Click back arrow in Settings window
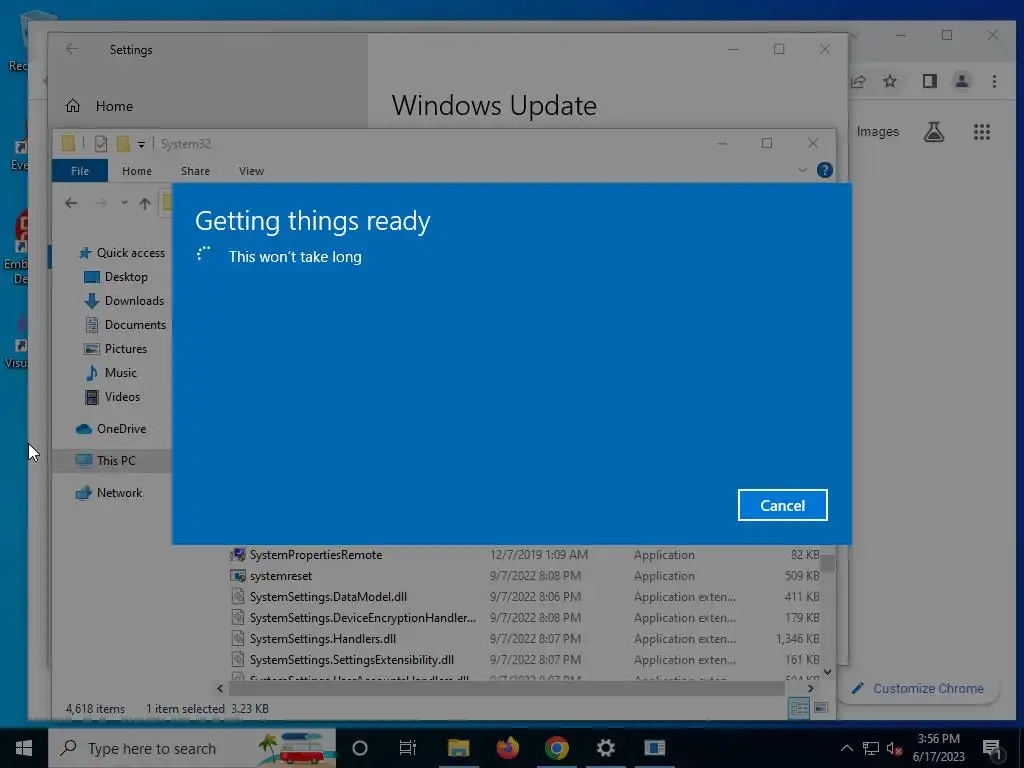Image resolution: width=1024 pixels, height=768 pixels. pyautogui.click(x=72, y=49)
